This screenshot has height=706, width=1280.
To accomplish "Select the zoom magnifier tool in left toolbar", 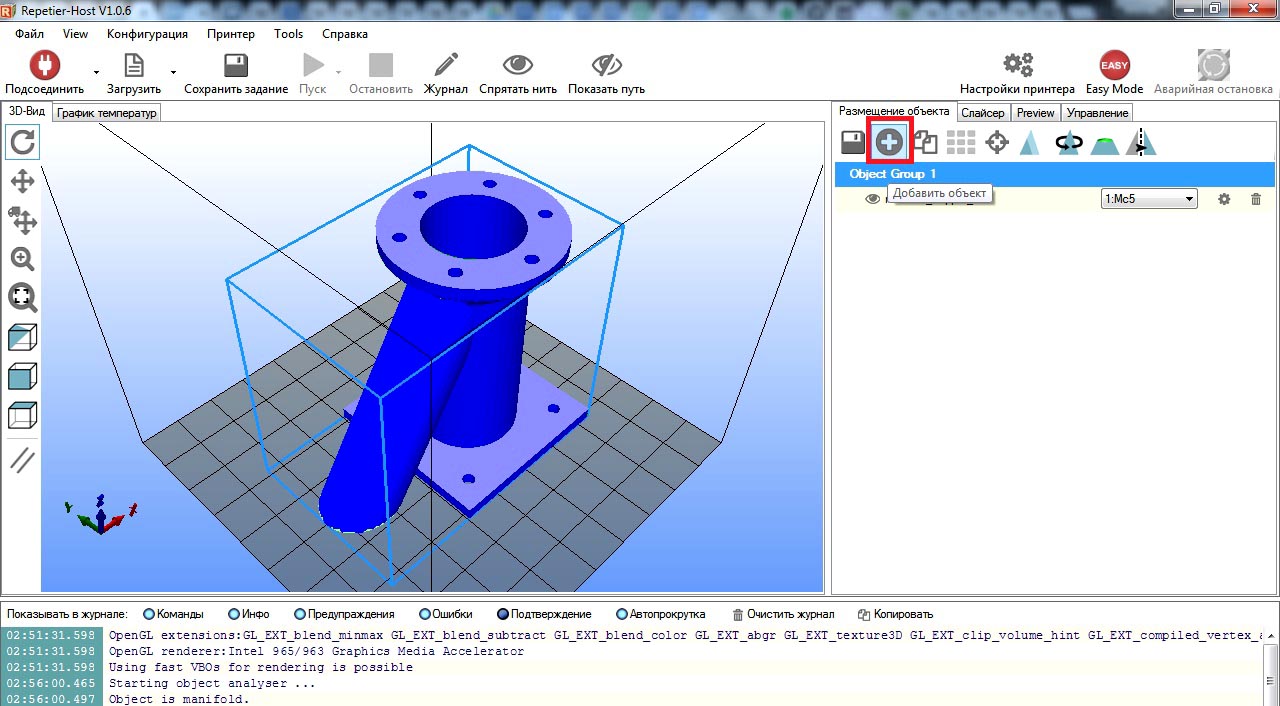I will (23, 258).
